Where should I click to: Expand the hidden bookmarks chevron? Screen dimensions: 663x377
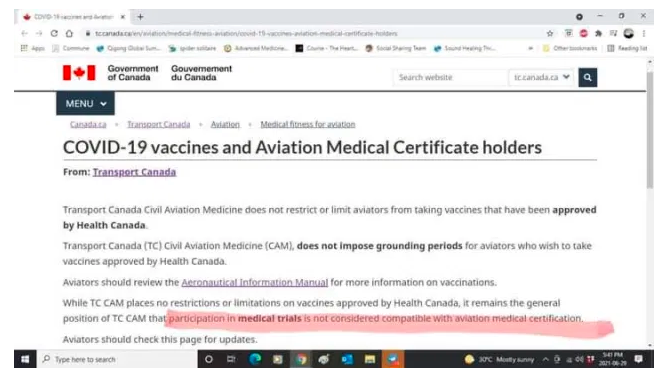pos(530,48)
